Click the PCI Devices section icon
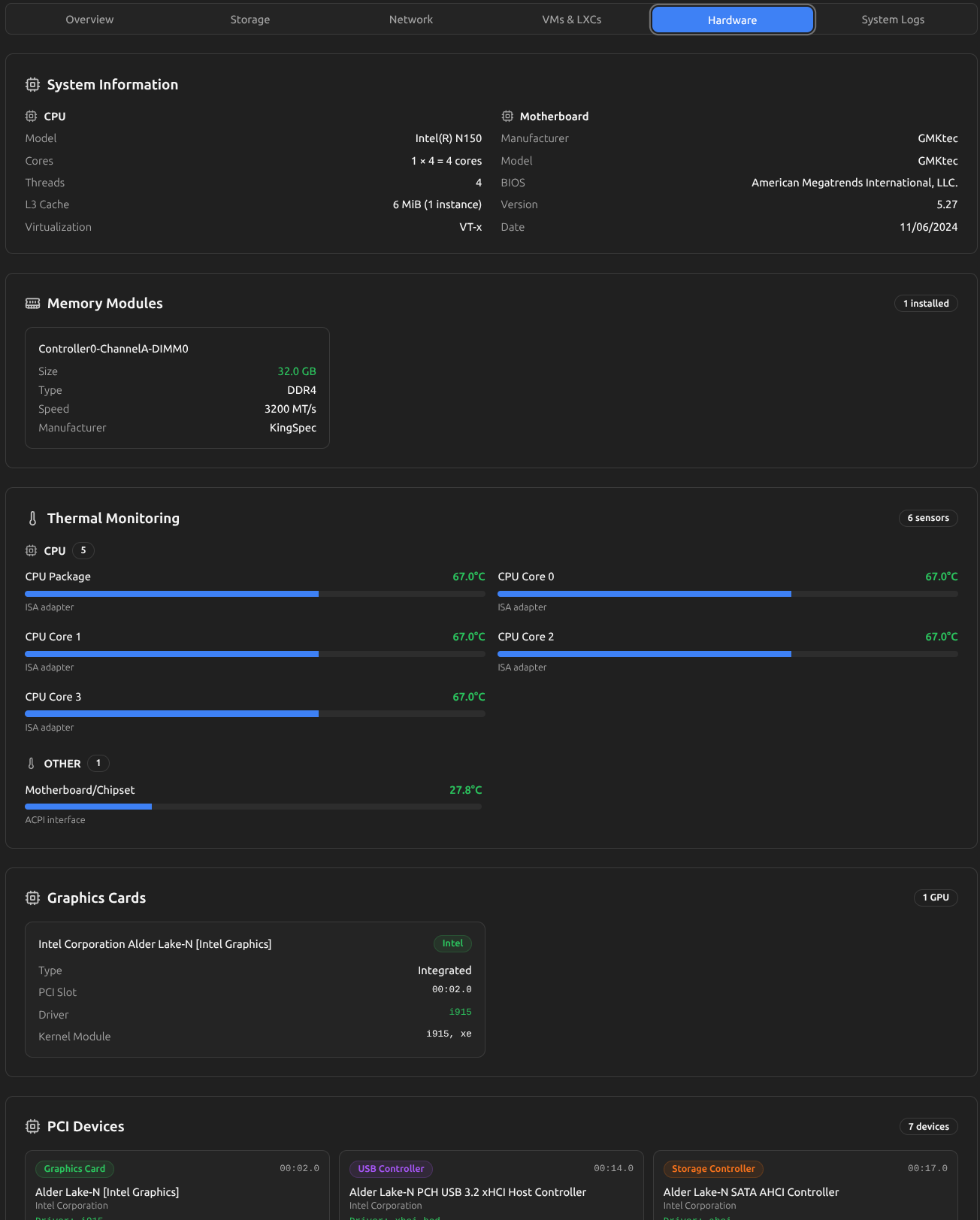Screen dimensions: 980x1220 tap(32, 1127)
